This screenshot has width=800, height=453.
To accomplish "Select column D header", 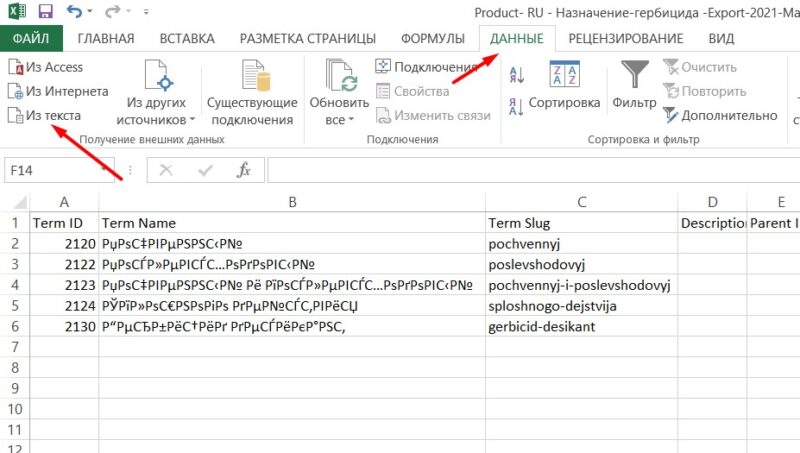I will point(712,203).
